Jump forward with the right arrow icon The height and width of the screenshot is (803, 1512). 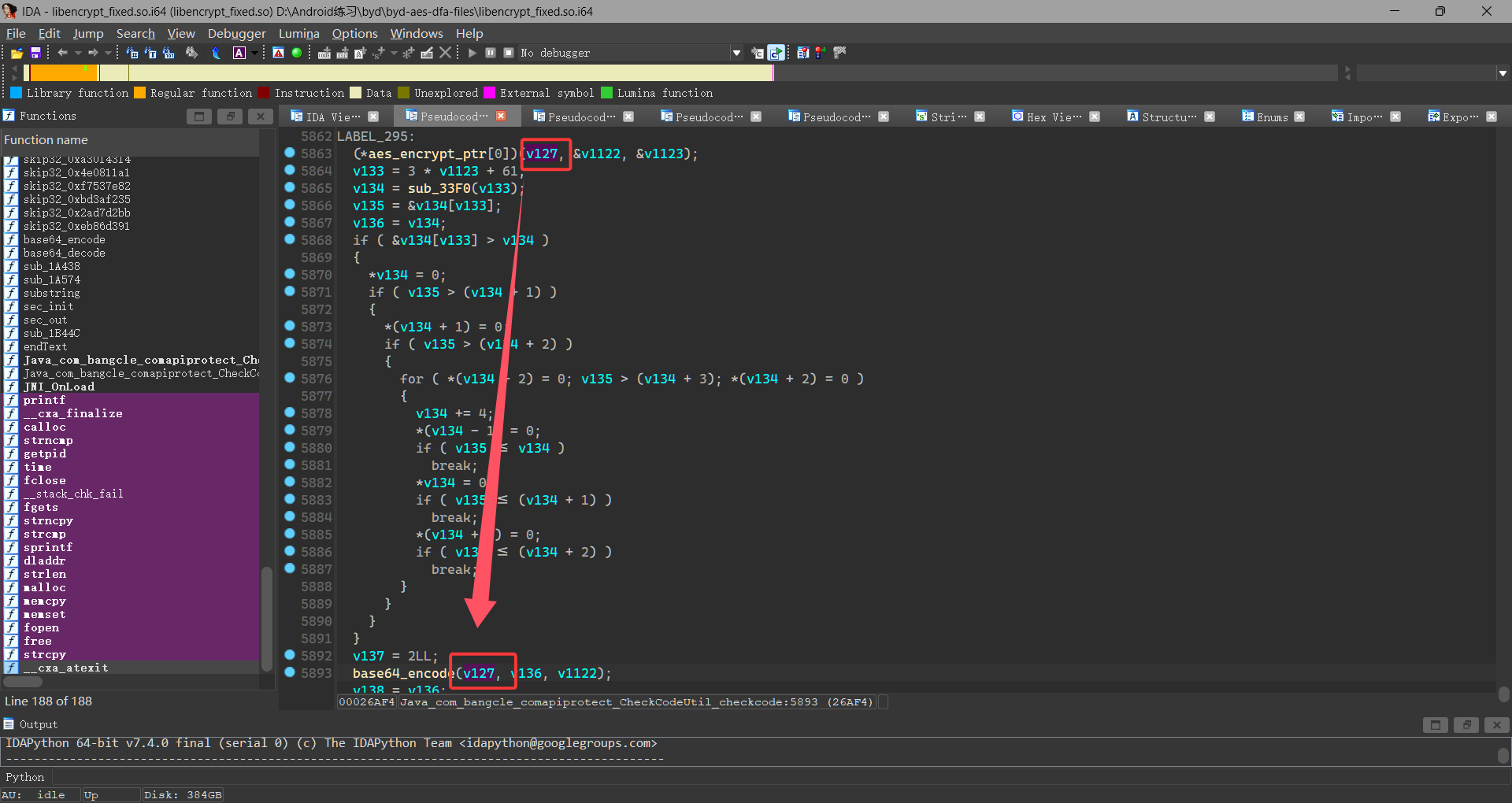click(x=93, y=53)
